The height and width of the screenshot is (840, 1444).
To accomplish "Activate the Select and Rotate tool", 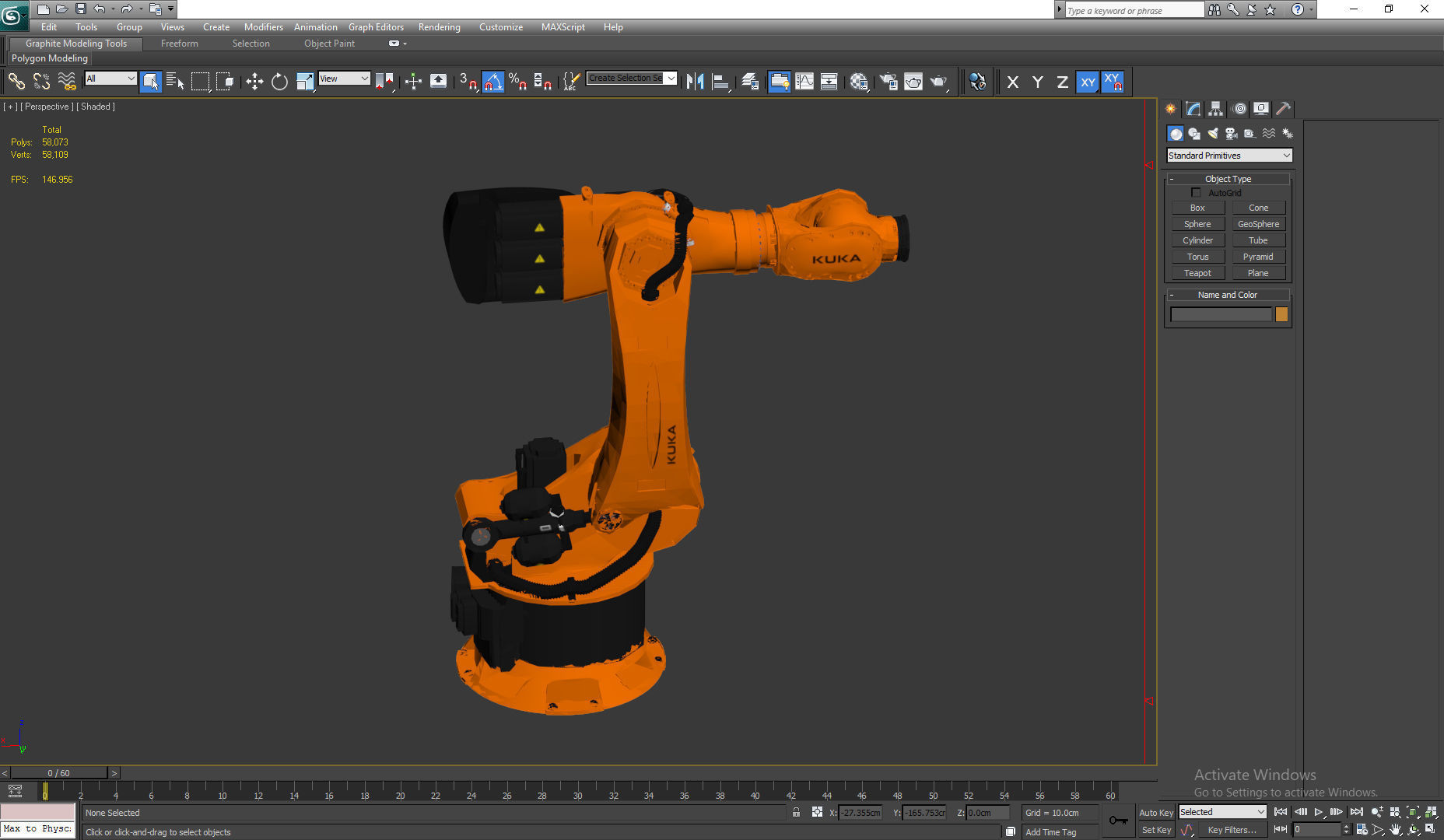I will click(x=279, y=81).
